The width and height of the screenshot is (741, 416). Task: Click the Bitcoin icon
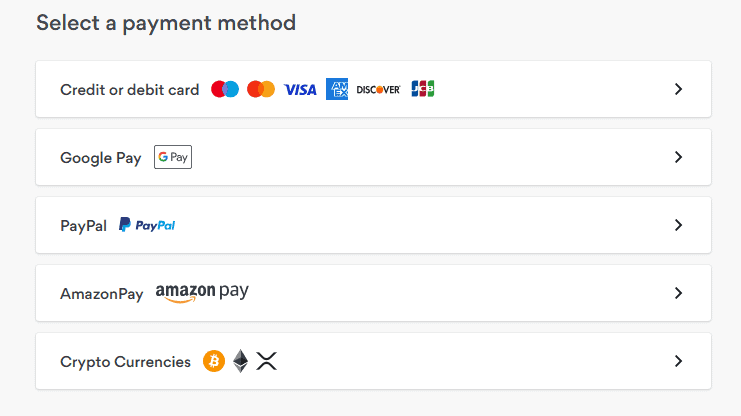[x=214, y=361]
